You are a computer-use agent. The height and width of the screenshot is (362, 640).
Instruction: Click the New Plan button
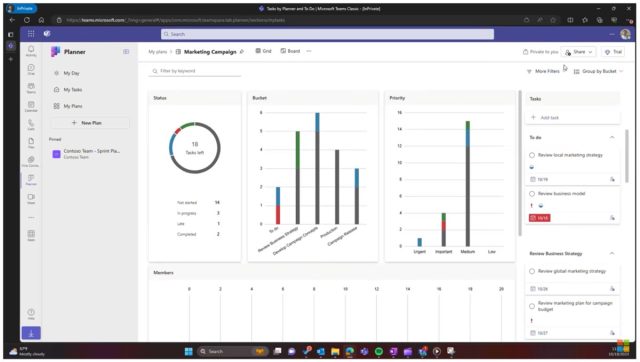pos(90,123)
